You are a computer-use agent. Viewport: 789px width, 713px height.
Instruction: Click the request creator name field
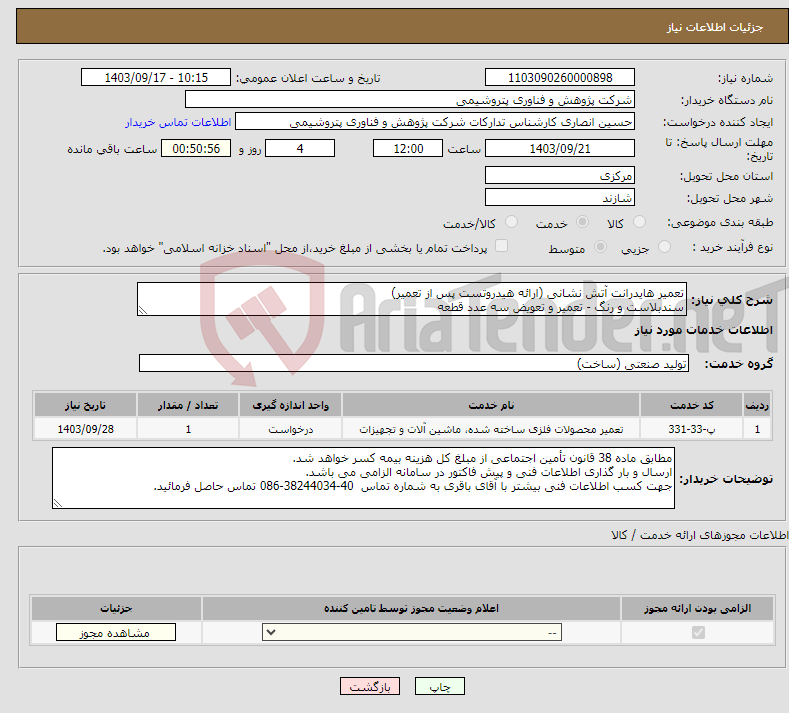(x=435, y=122)
